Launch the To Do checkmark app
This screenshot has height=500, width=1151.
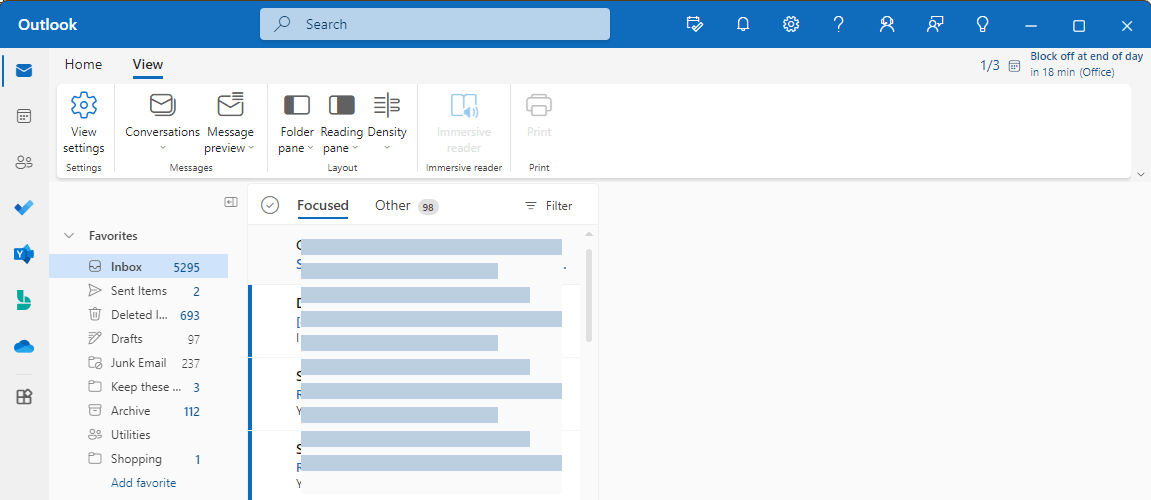[24, 208]
